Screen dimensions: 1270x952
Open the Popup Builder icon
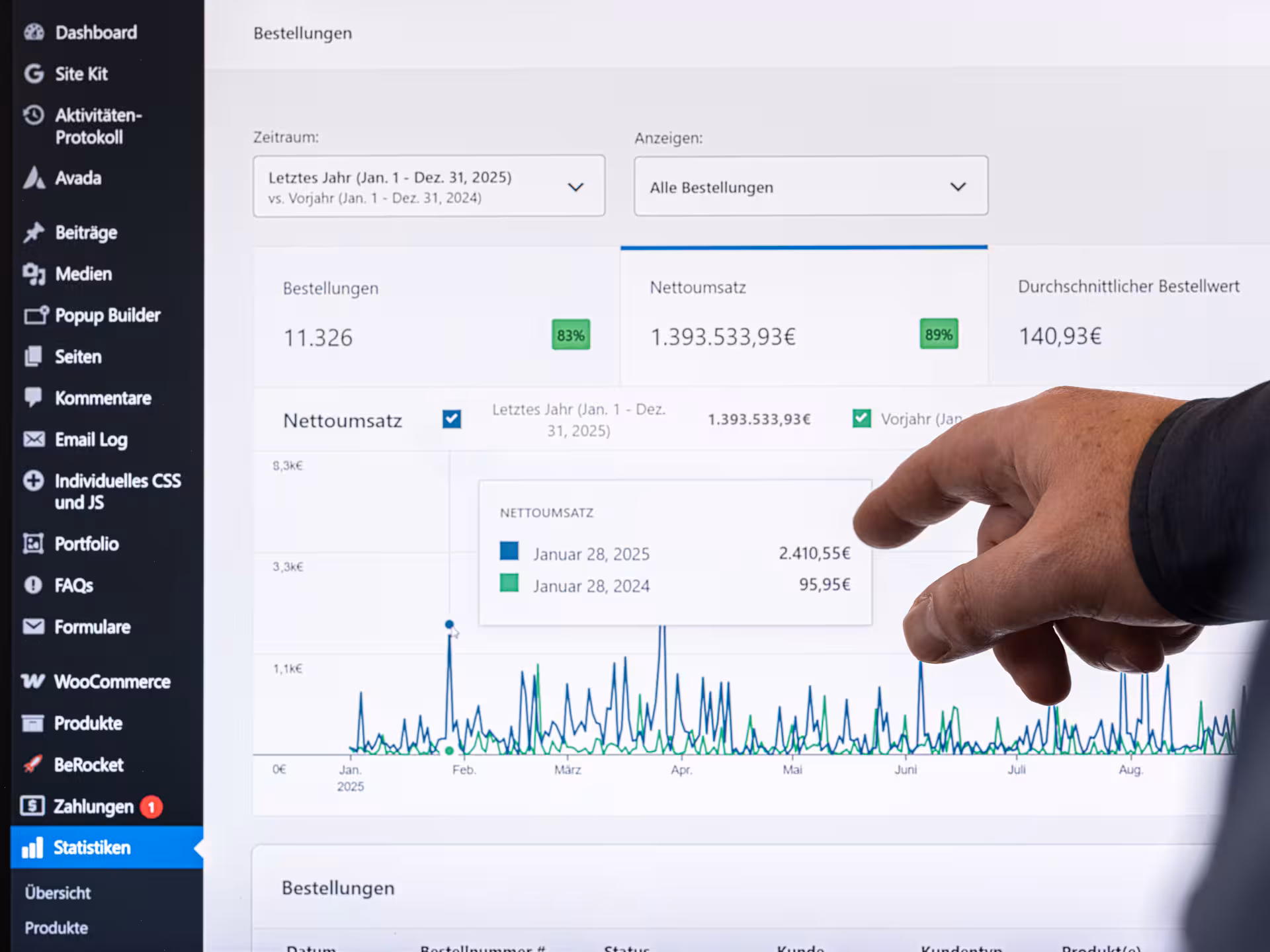point(34,315)
